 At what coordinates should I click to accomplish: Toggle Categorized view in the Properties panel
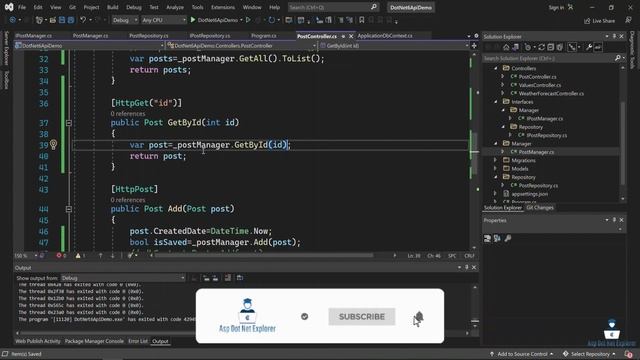tap(487, 238)
